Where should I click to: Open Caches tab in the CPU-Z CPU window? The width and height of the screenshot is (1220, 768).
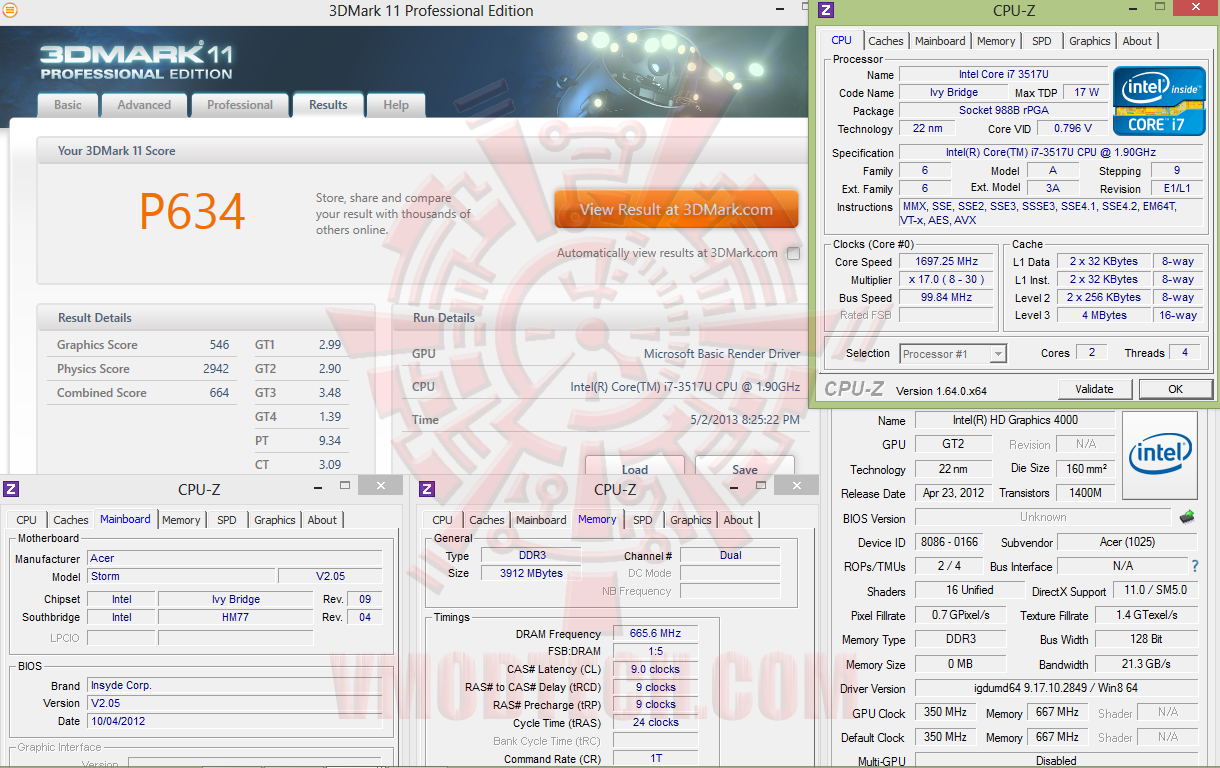[x=886, y=41]
